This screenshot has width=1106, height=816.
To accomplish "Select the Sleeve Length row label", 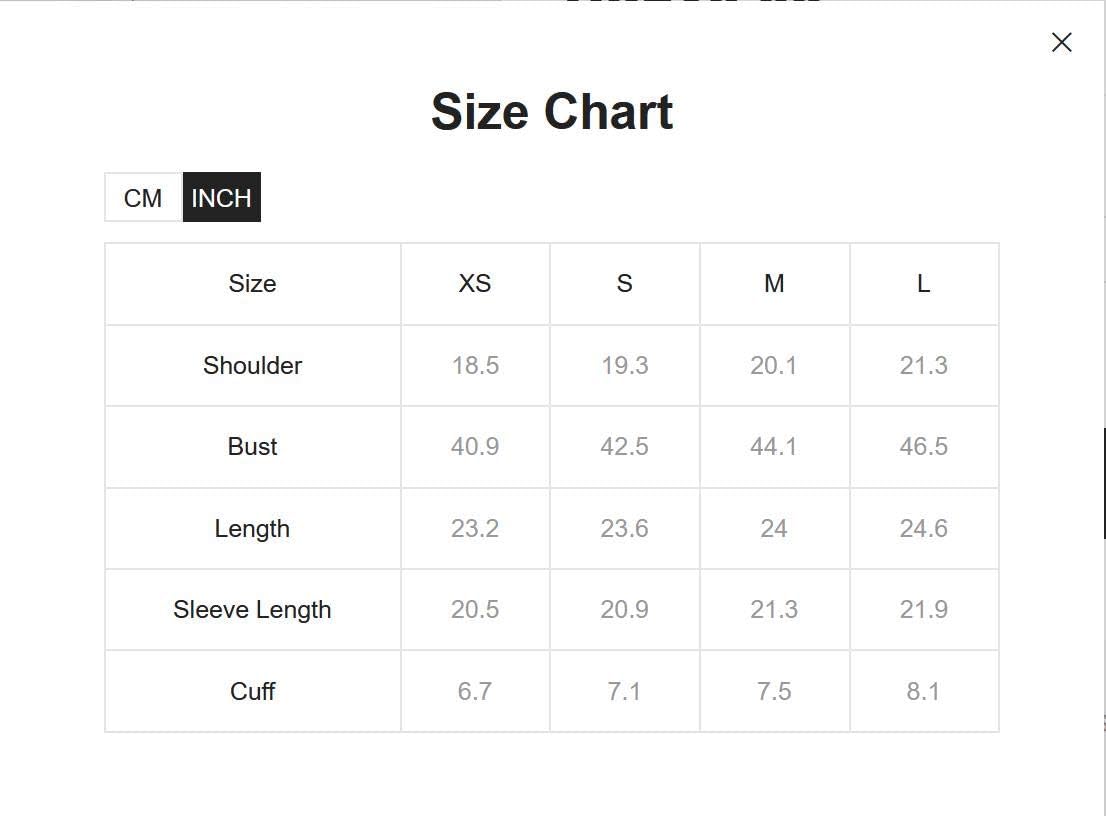I will (253, 609).
